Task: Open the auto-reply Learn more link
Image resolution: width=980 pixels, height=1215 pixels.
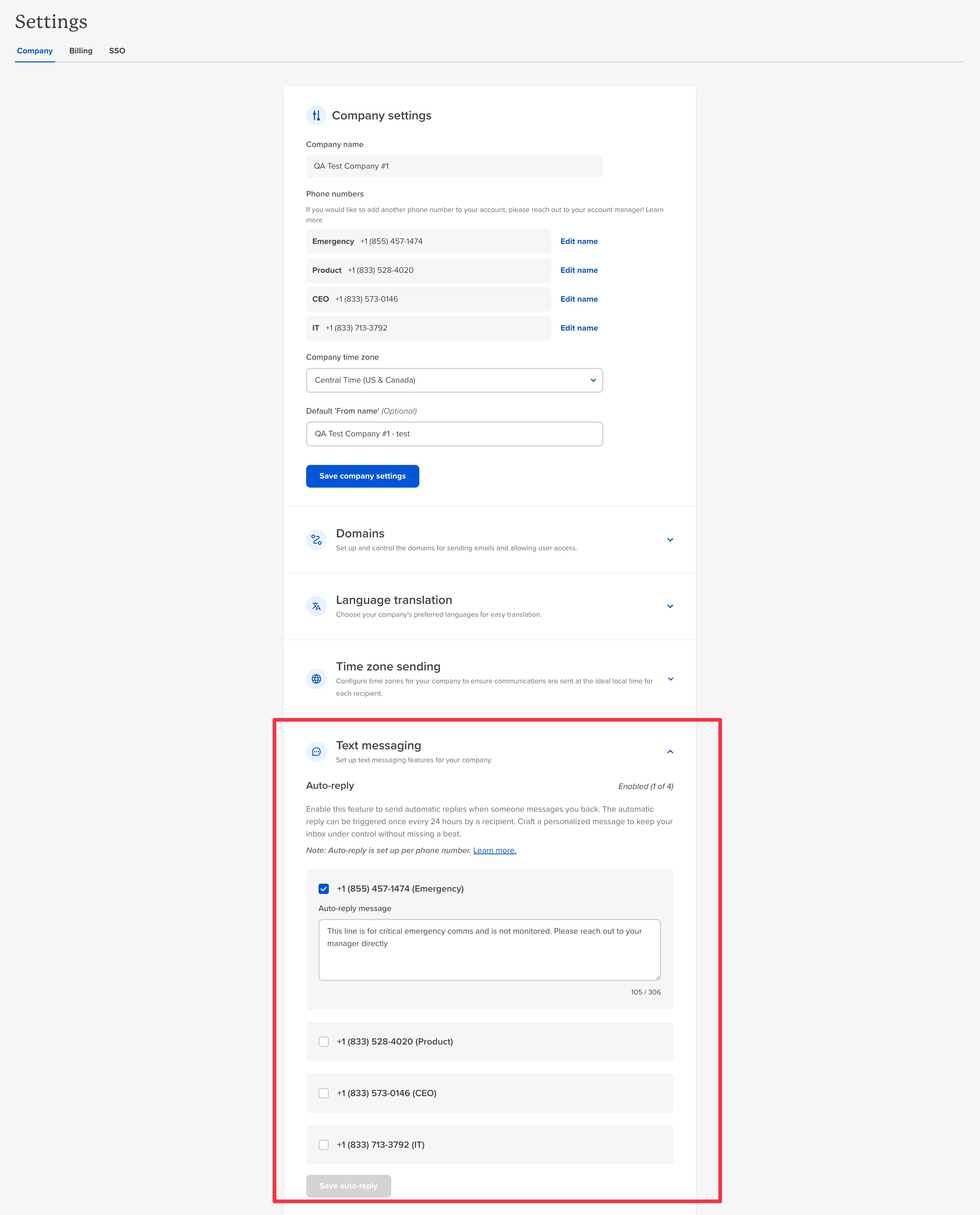Action: click(495, 850)
